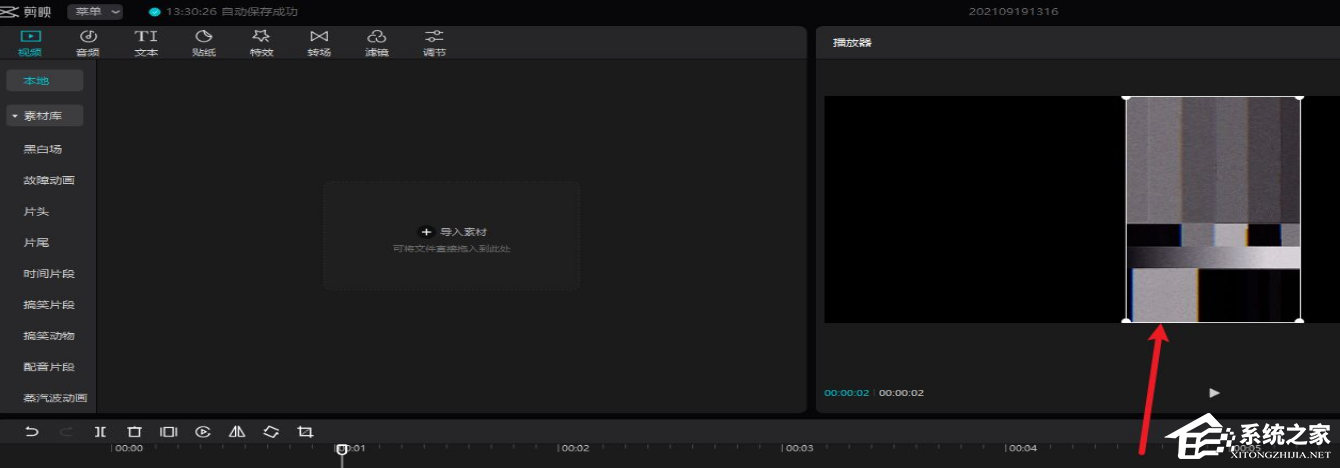
Task: Click the current time 00:00:02 readout
Action: pyautogui.click(x=847, y=393)
